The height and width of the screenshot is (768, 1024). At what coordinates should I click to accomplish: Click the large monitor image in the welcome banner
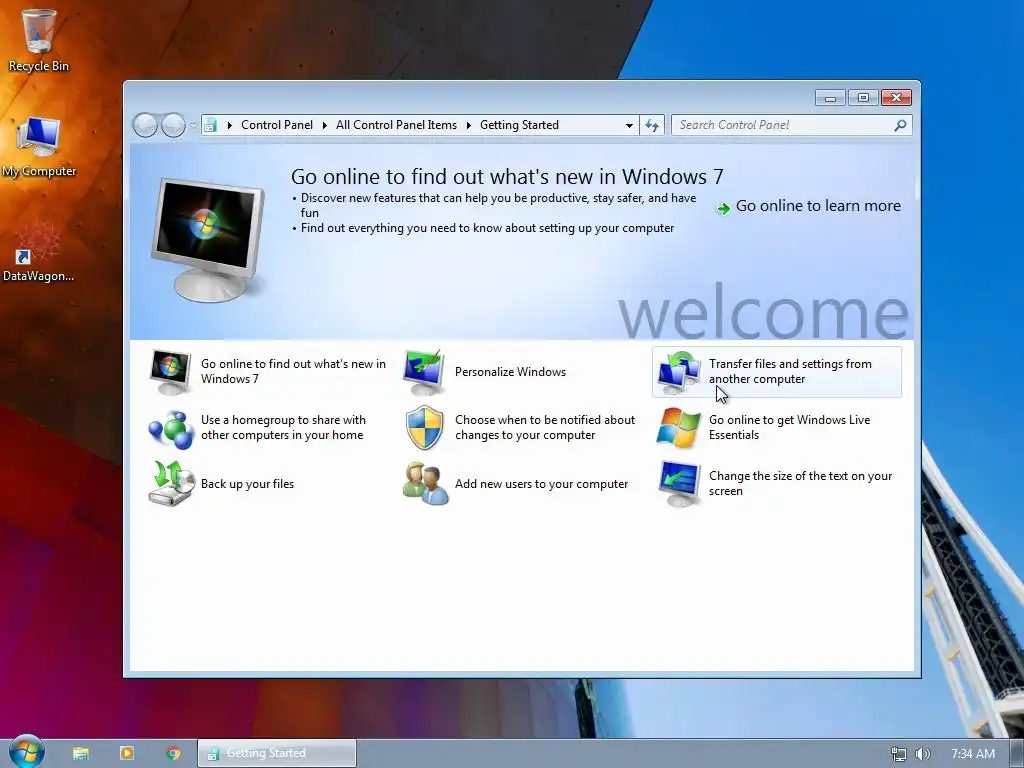pyautogui.click(x=209, y=239)
